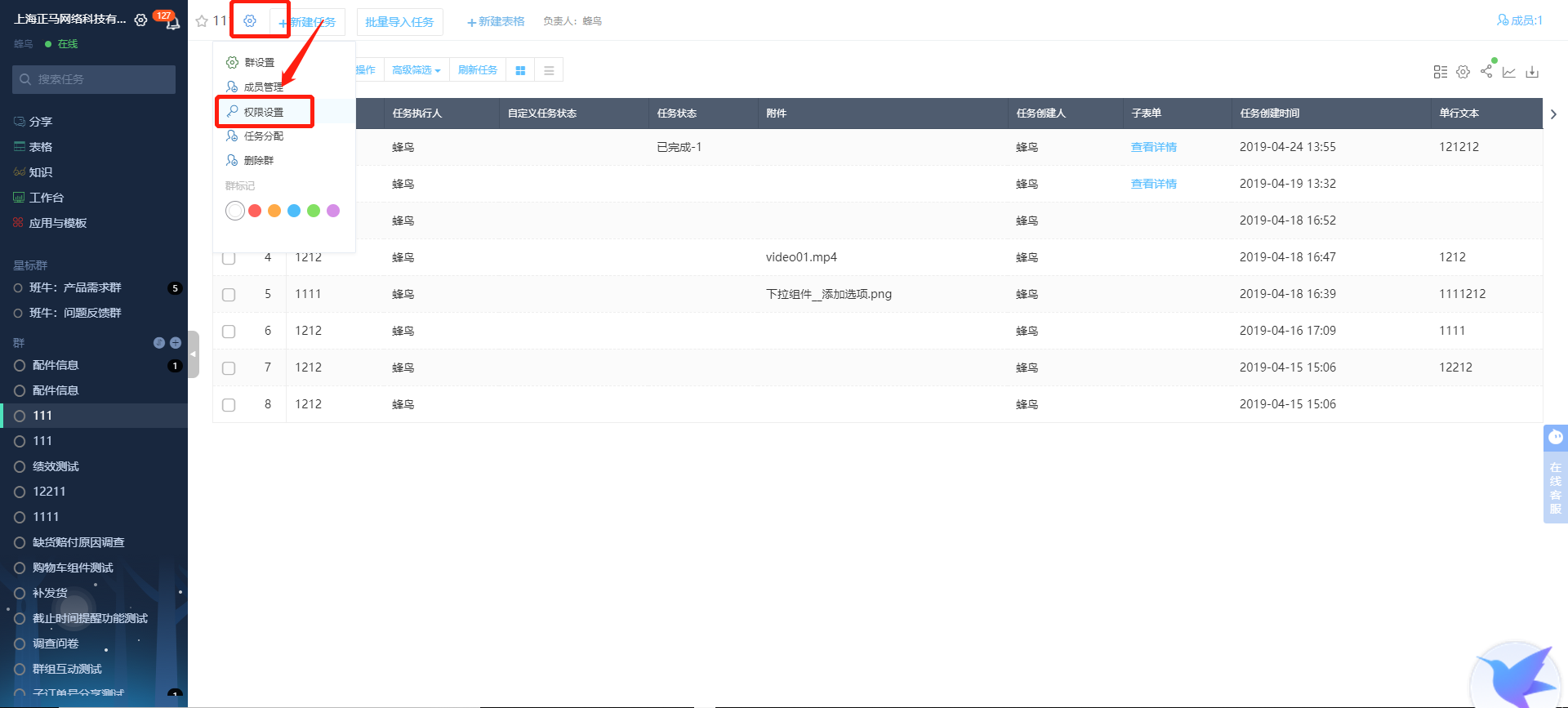Click the download export icon
This screenshot has height=708, width=1568.
coord(1532,72)
